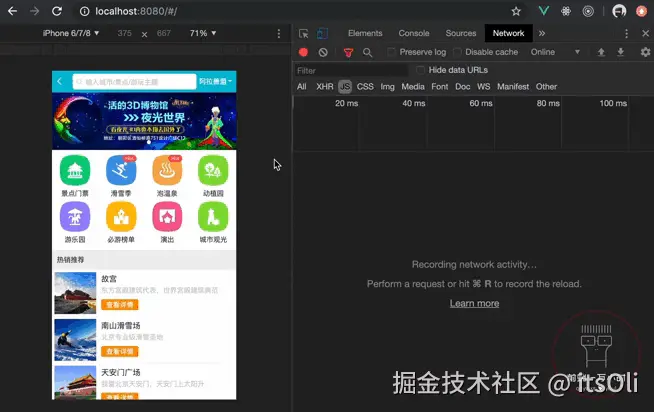Bookmark this page with the star

click(516, 11)
